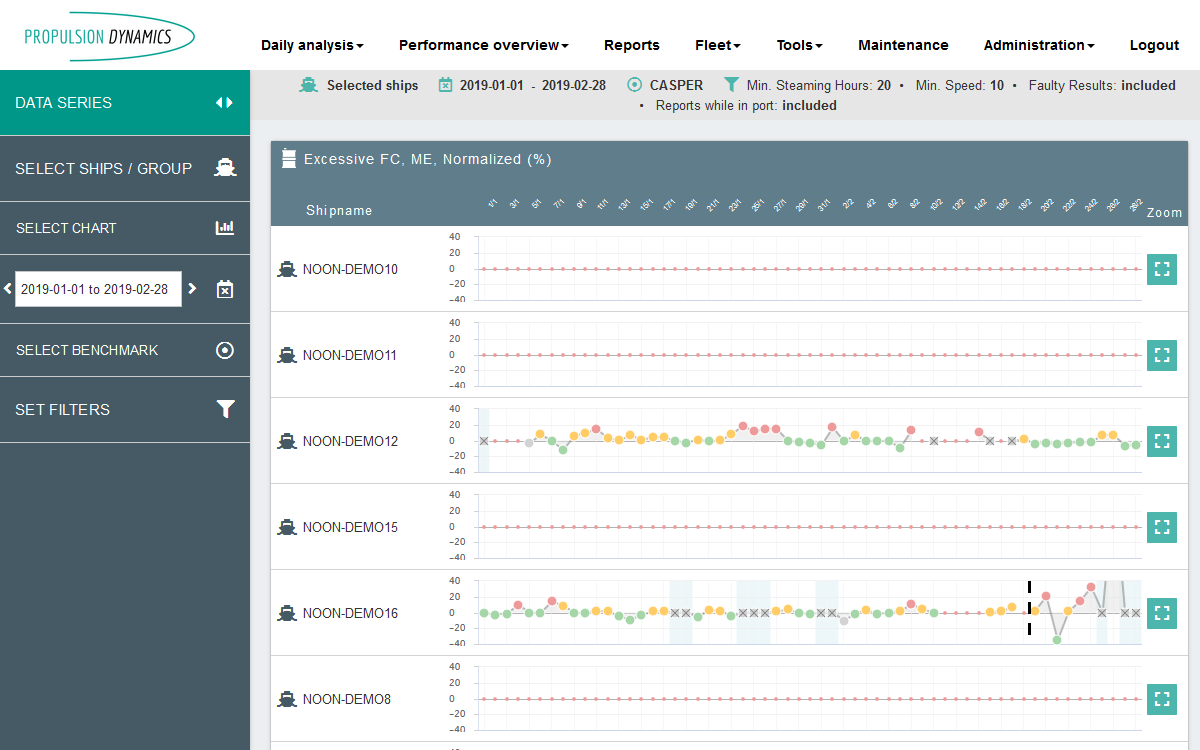Click the ship icon beside Select Ships / Group
The height and width of the screenshot is (750, 1200).
(x=225, y=168)
